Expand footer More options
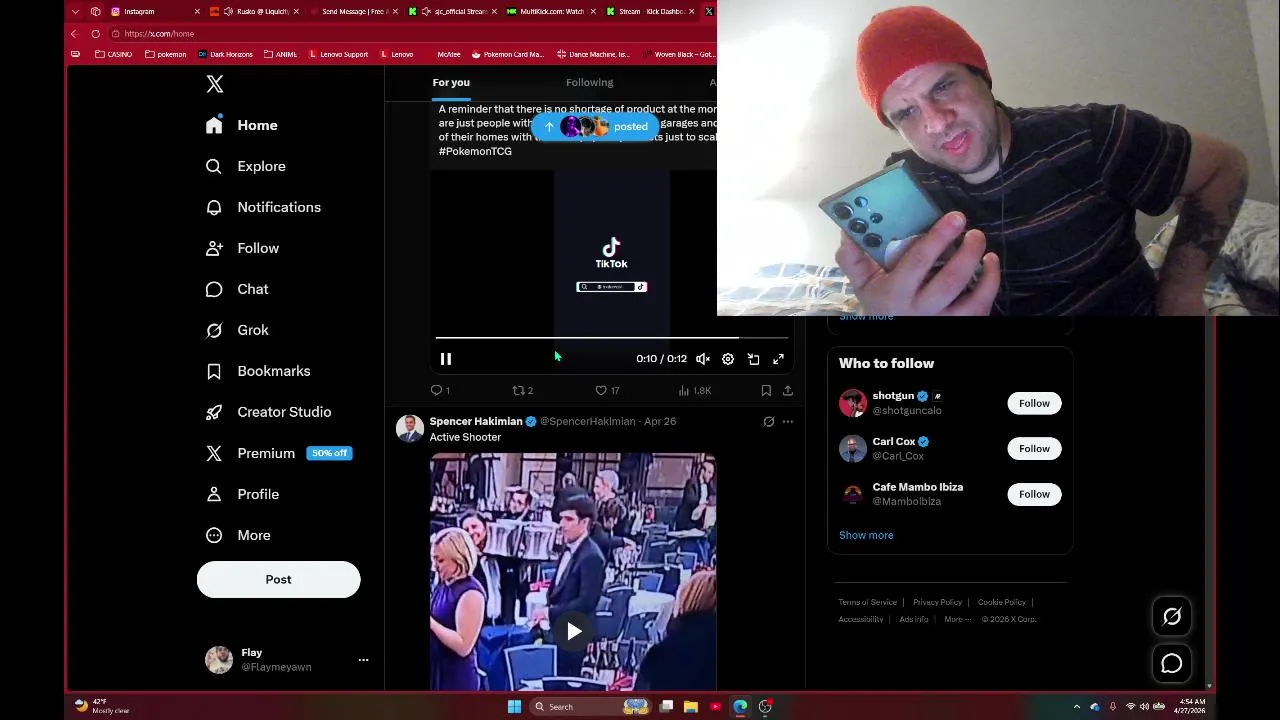 [957, 619]
